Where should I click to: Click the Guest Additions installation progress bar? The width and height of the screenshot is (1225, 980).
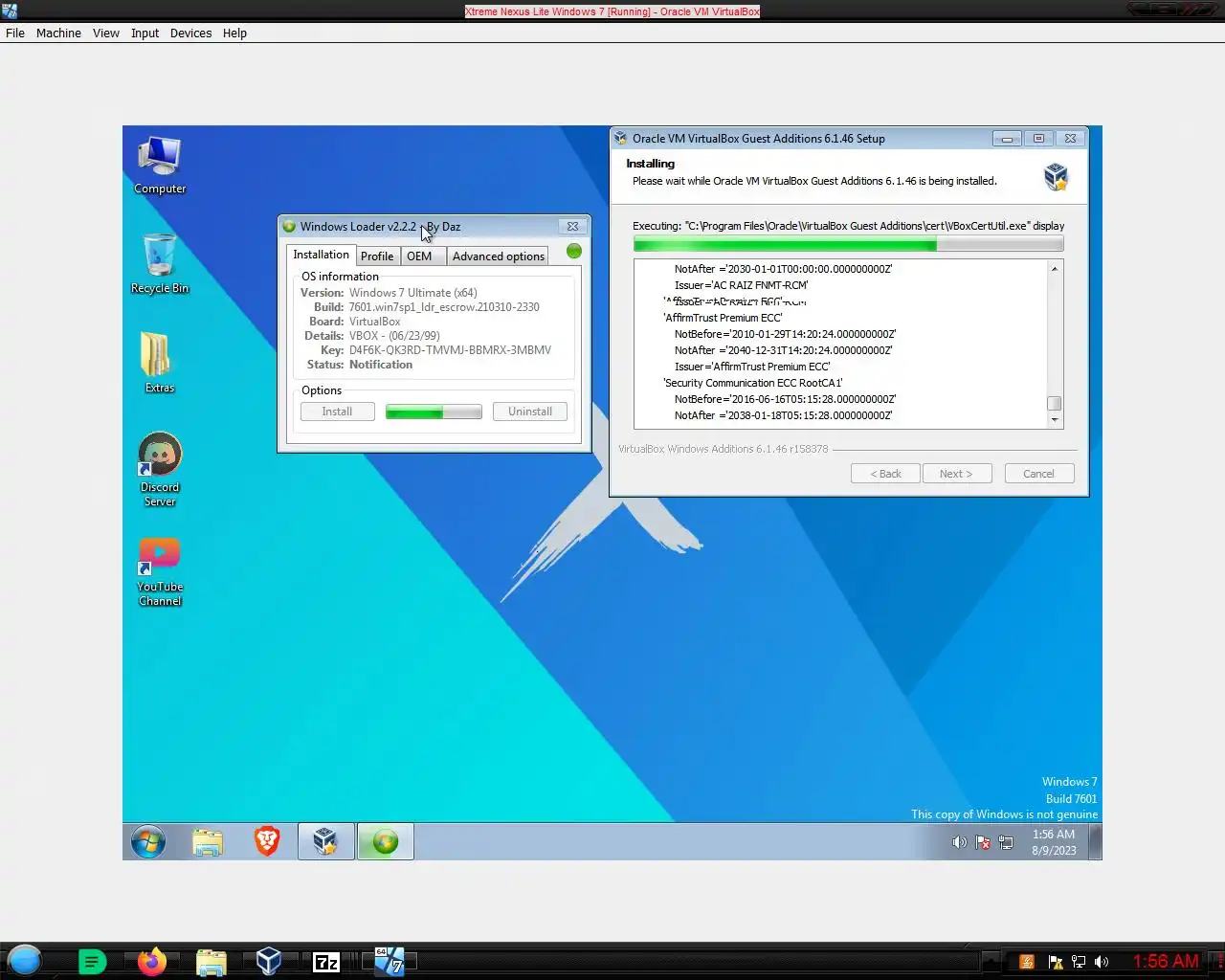click(x=848, y=245)
